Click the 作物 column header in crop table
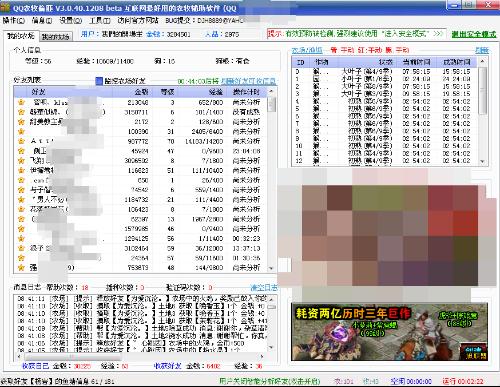Screen dimensions: 500x387 click(x=323, y=62)
